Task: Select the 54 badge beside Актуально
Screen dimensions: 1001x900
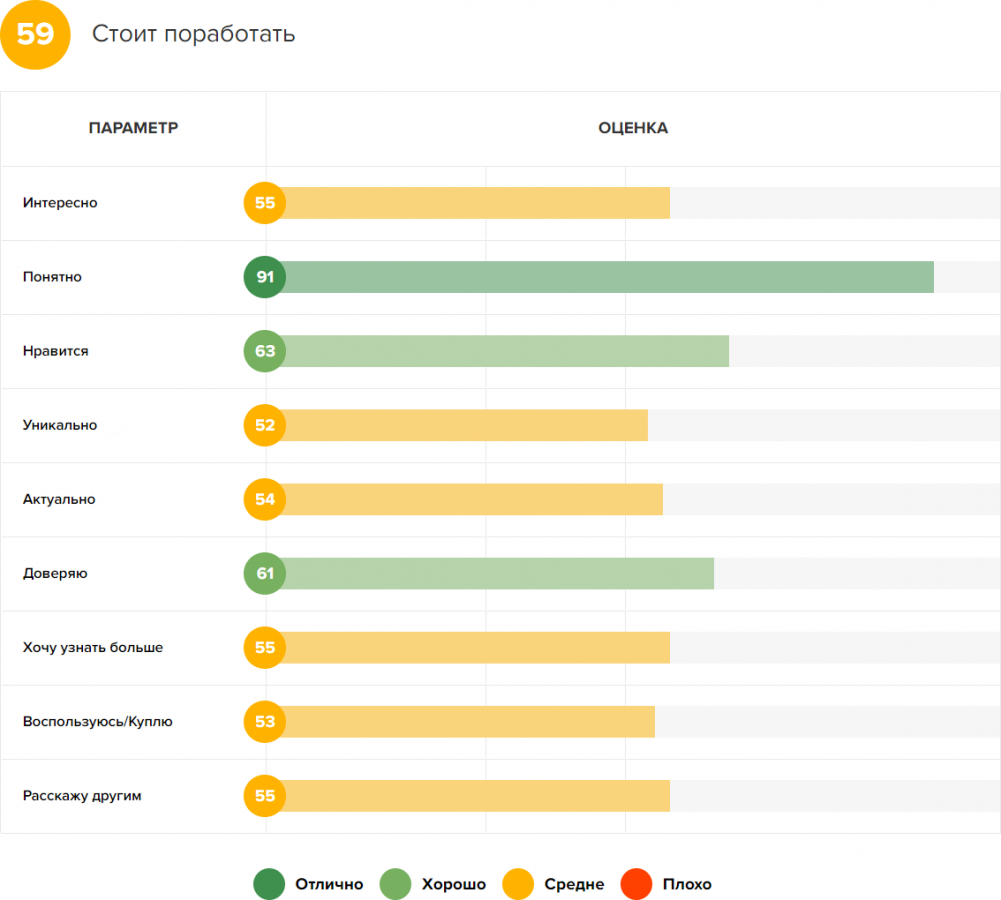Action: pos(265,499)
